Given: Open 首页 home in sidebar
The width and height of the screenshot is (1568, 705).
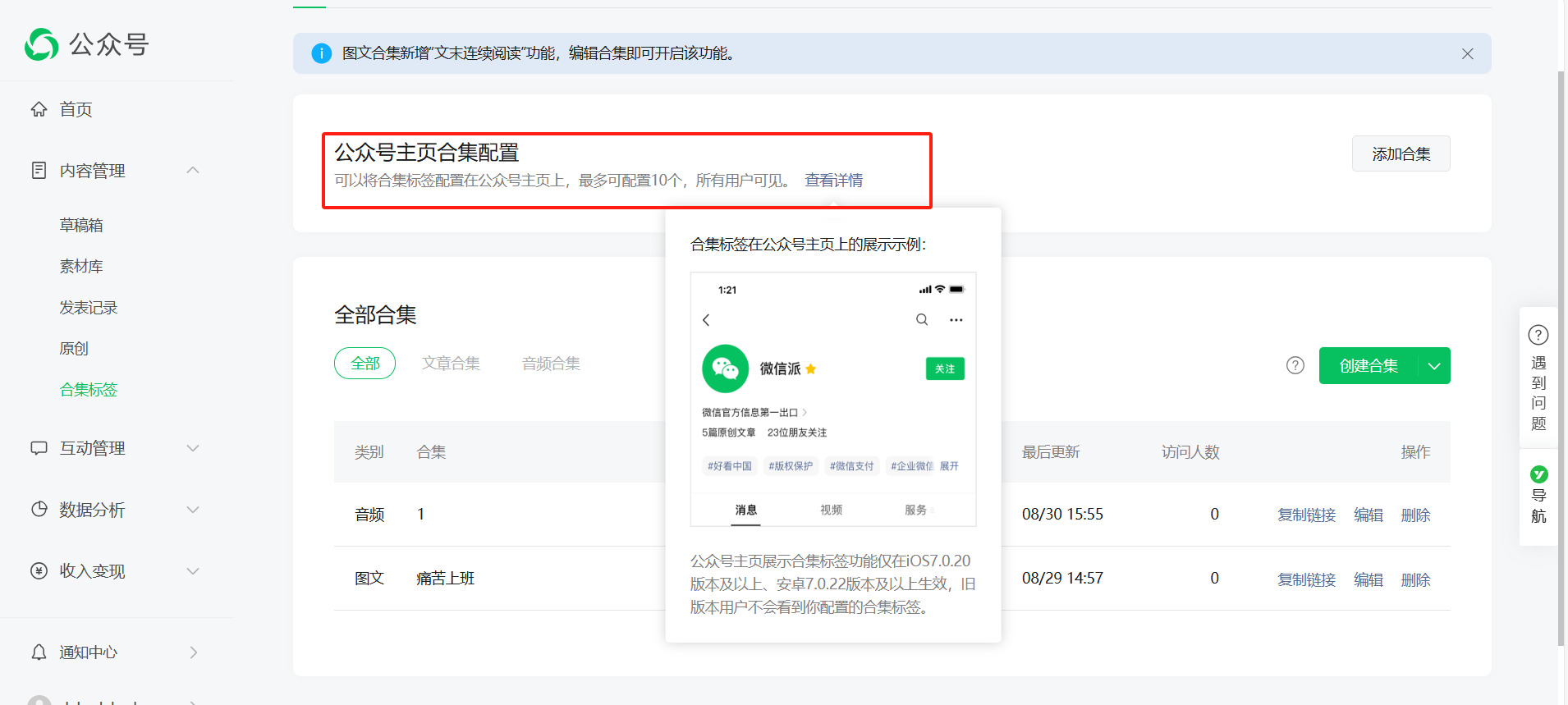Looking at the screenshot, I should (76, 109).
